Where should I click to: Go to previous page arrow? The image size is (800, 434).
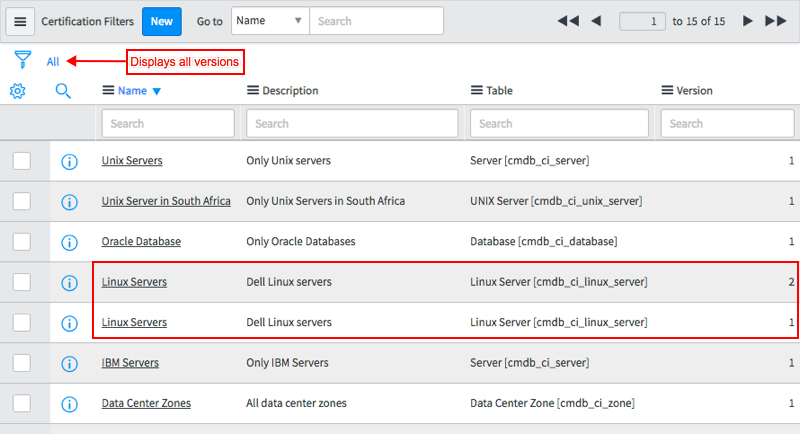click(596, 21)
